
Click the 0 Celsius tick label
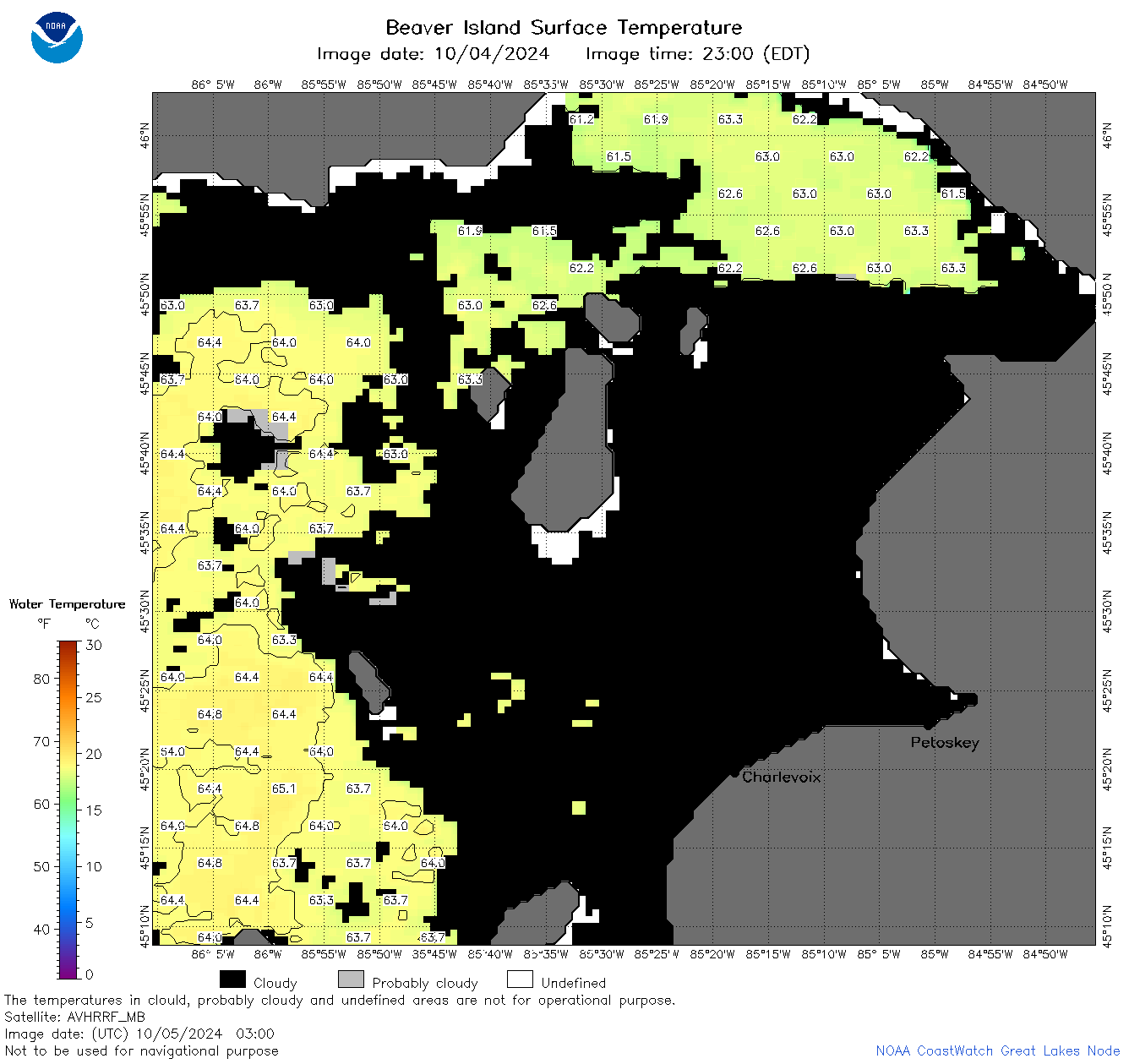[x=90, y=974]
